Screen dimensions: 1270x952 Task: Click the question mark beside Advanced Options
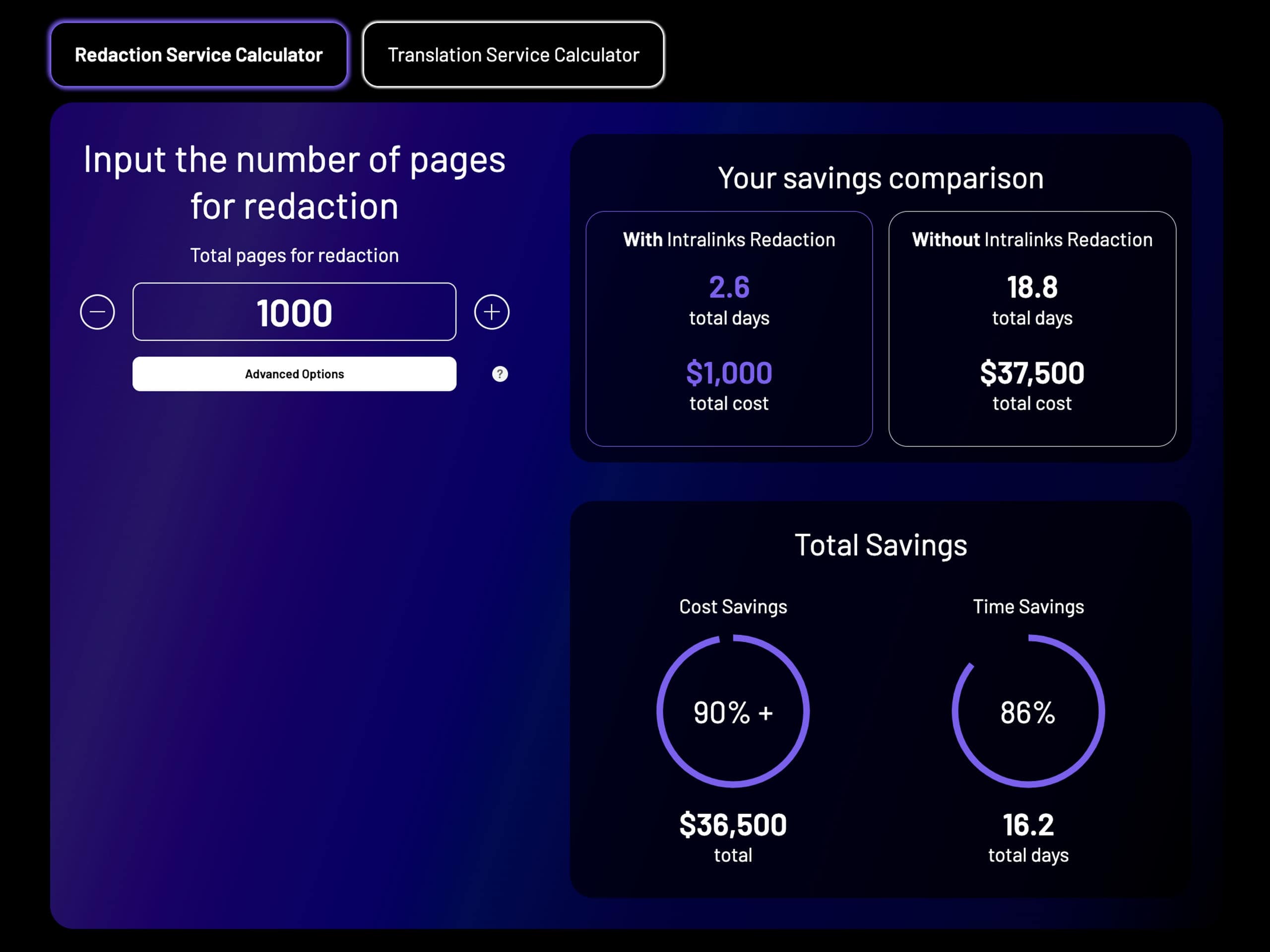[500, 373]
